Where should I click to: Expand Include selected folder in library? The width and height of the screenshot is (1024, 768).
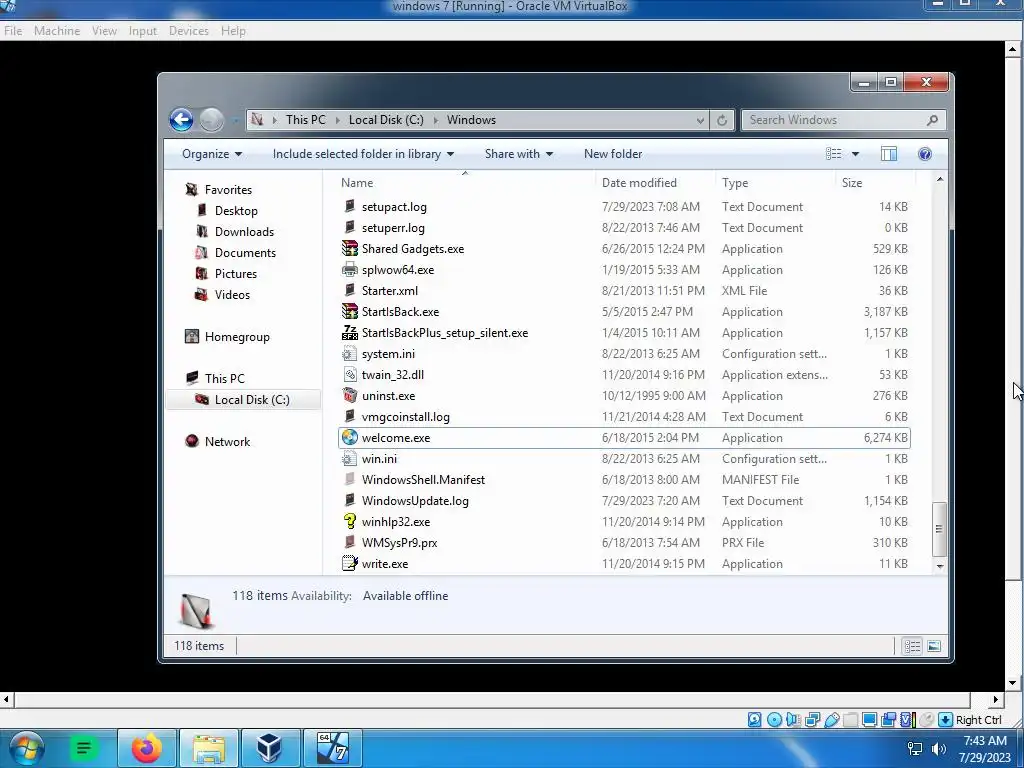point(363,154)
